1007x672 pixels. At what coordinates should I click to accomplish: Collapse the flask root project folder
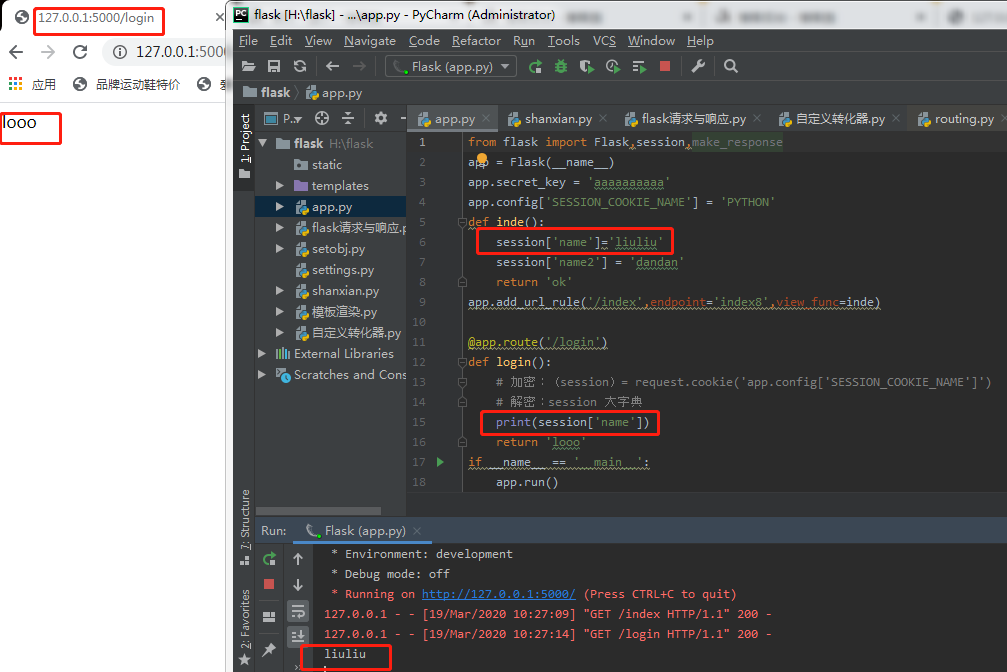coord(263,143)
